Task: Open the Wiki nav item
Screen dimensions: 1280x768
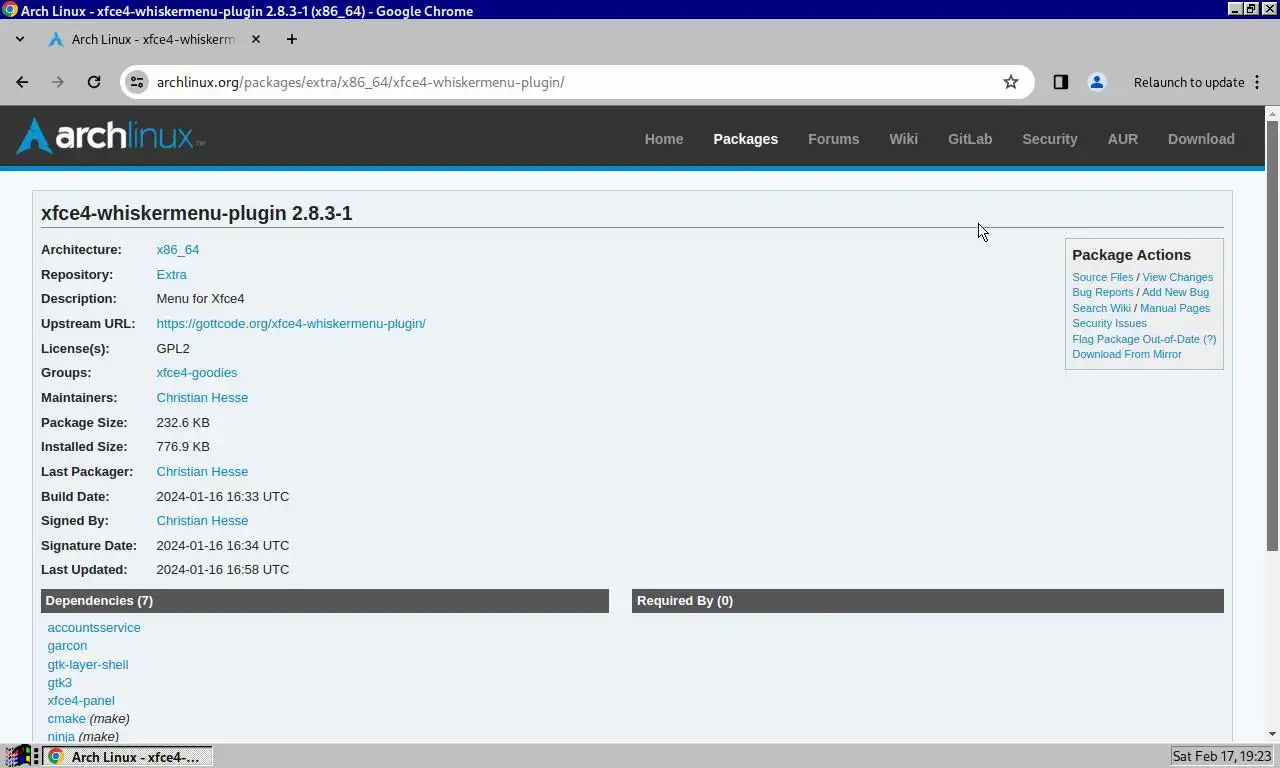Action: point(903,139)
